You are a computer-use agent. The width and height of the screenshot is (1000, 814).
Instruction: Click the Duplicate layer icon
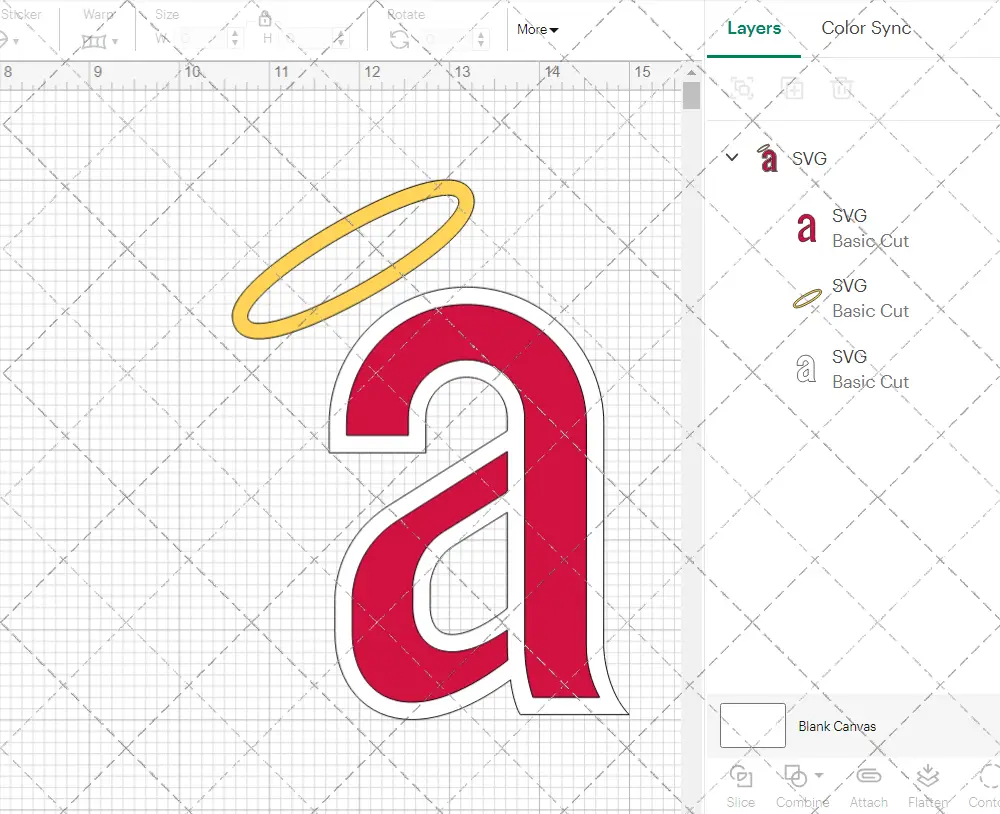[x=792, y=88]
